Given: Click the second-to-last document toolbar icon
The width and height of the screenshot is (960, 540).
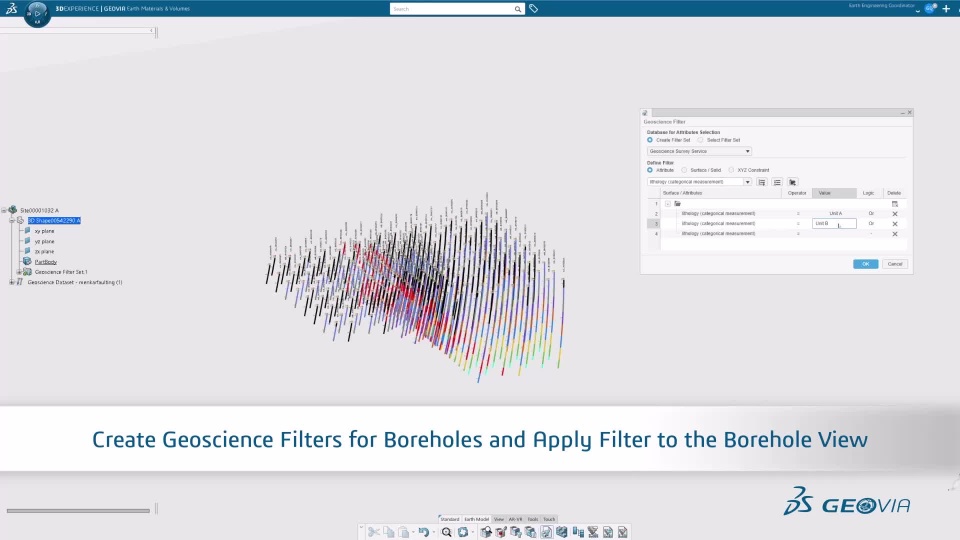Looking at the screenshot, I should coord(607,532).
